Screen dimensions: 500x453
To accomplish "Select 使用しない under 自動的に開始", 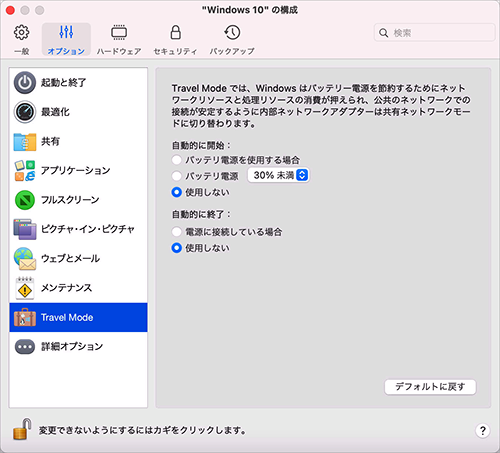I will click(x=177, y=192).
